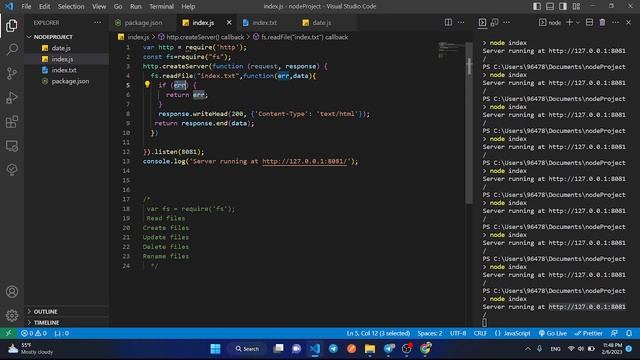Open the Help menu
This screenshot has height=360, width=640.
(188, 6)
